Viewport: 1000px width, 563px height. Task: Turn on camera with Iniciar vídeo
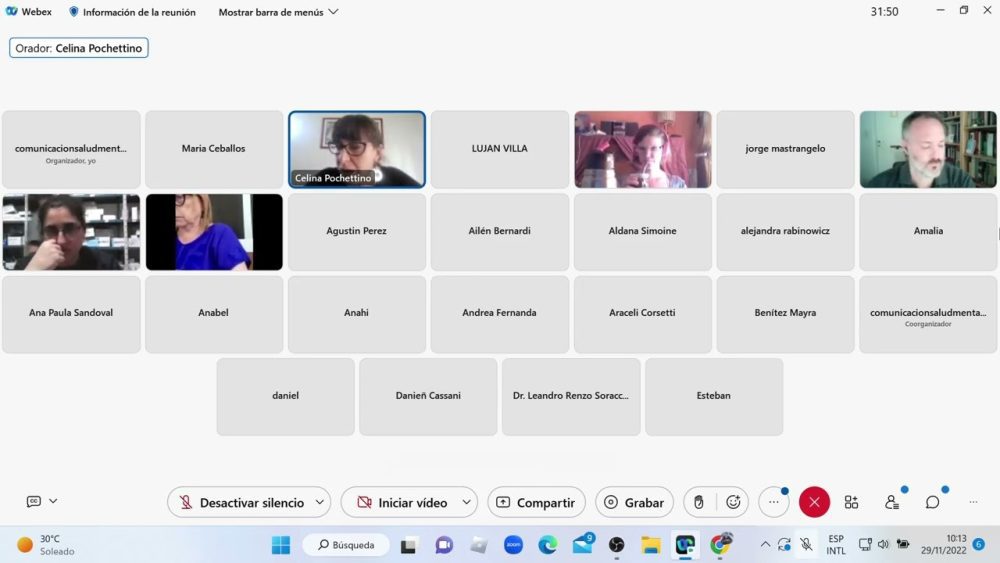click(x=402, y=502)
